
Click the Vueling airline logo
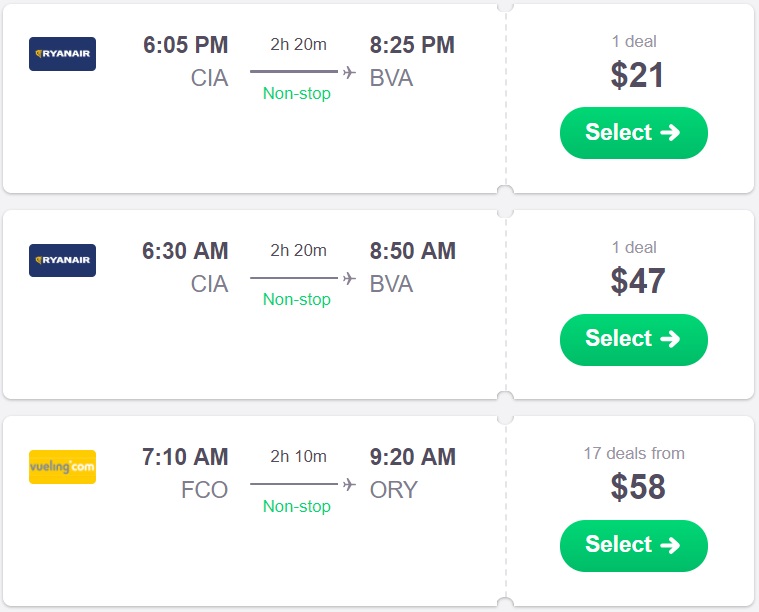pyautogui.click(x=63, y=466)
